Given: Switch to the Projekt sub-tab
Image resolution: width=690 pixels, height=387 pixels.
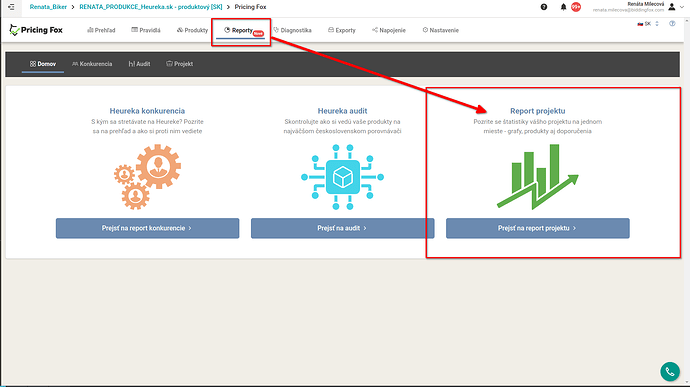Looking at the screenshot, I should click(180, 64).
